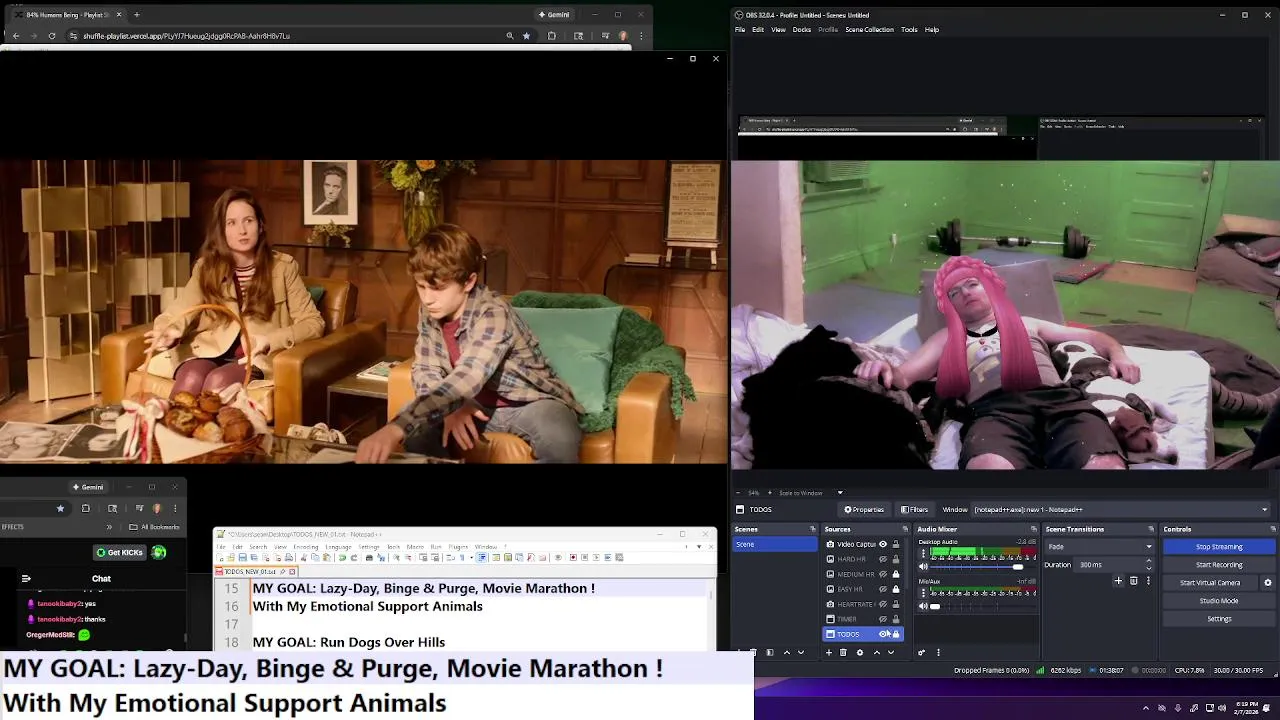Unlock the TODOS source
1280x720 pixels.
pyautogui.click(x=896, y=634)
